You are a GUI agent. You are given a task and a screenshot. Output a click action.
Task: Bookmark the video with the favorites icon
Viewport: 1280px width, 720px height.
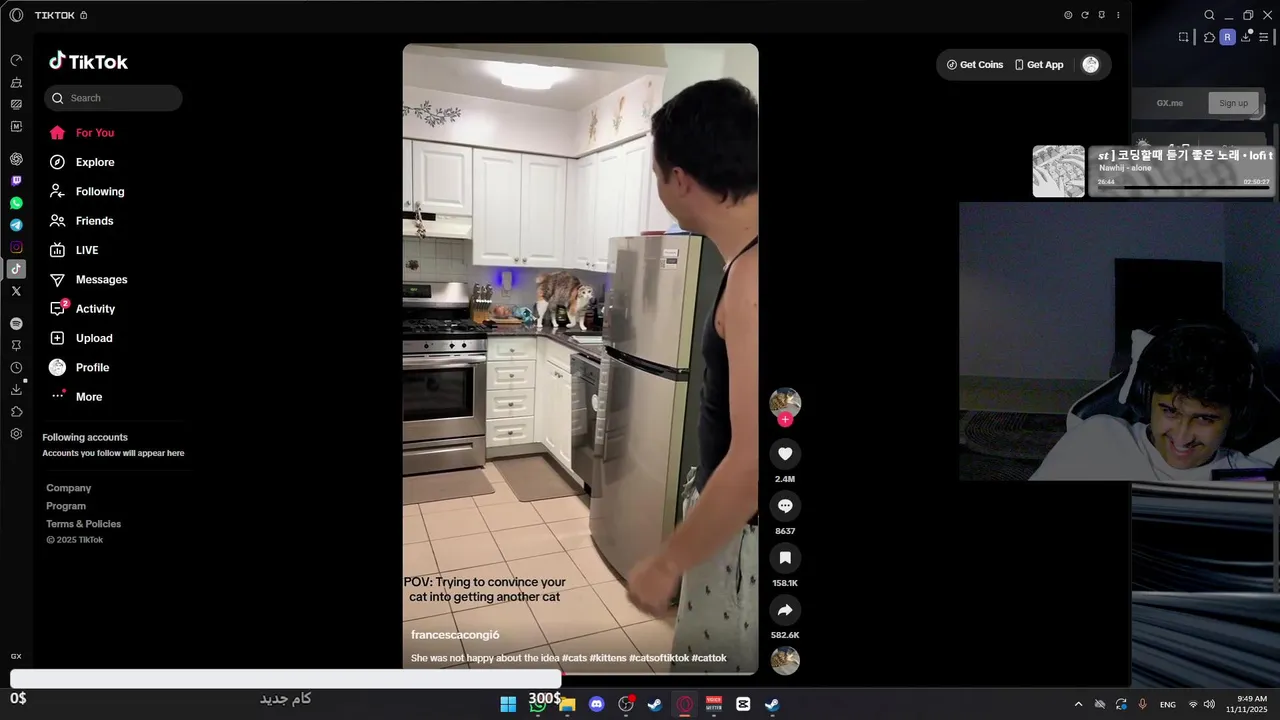tap(785, 558)
